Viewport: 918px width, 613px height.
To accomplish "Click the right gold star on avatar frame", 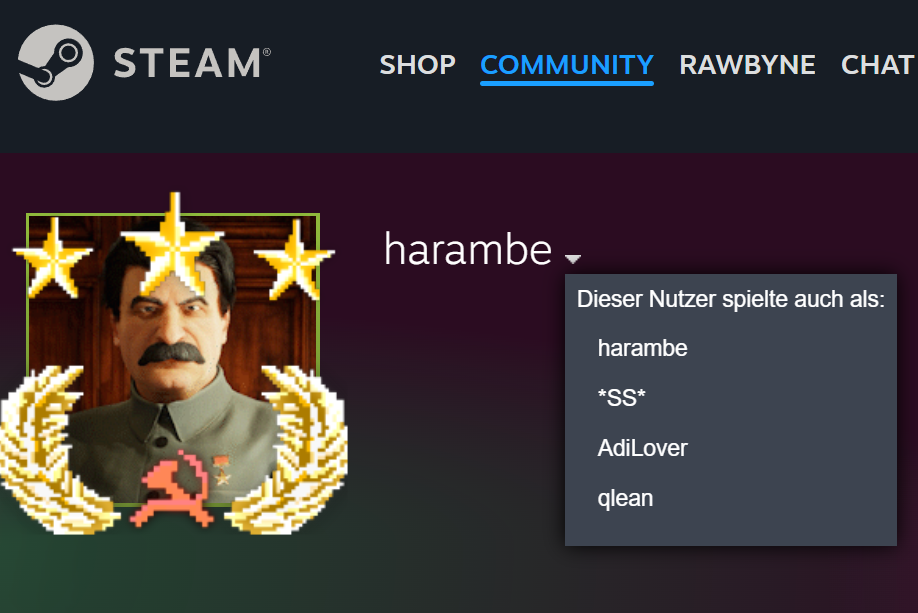I will tap(294, 259).
